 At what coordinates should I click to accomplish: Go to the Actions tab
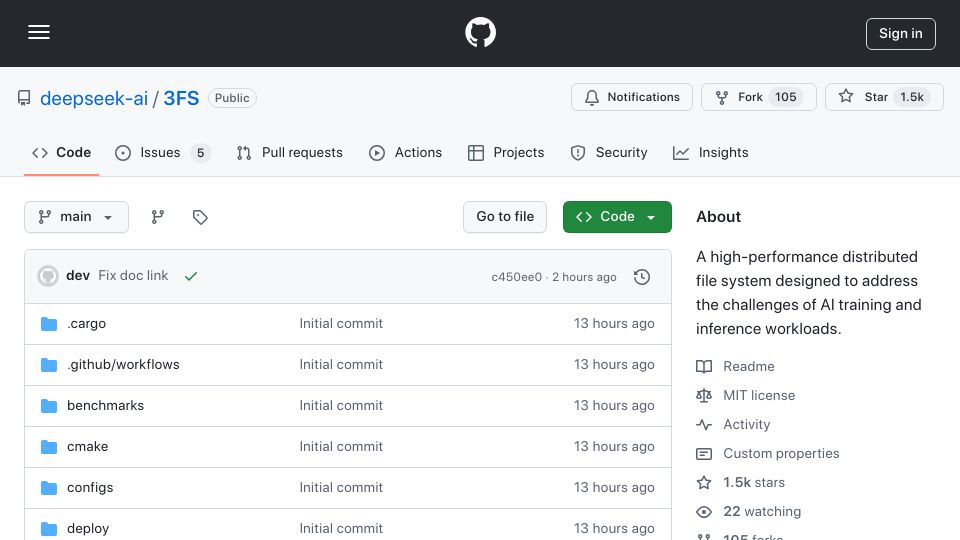(x=405, y=152)
